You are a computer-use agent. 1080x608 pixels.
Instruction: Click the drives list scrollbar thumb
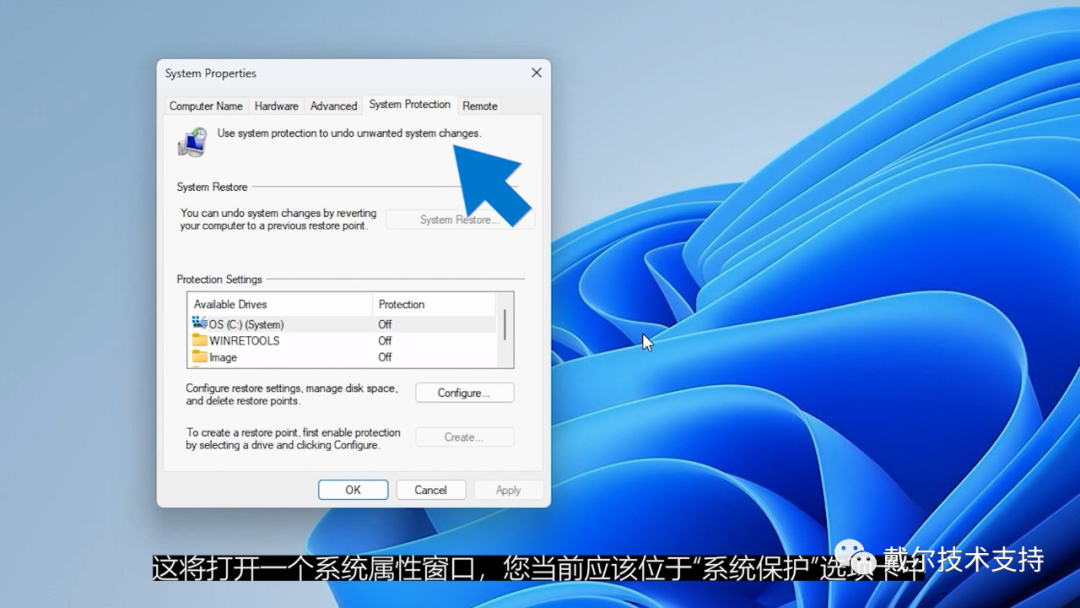point(505,324)
